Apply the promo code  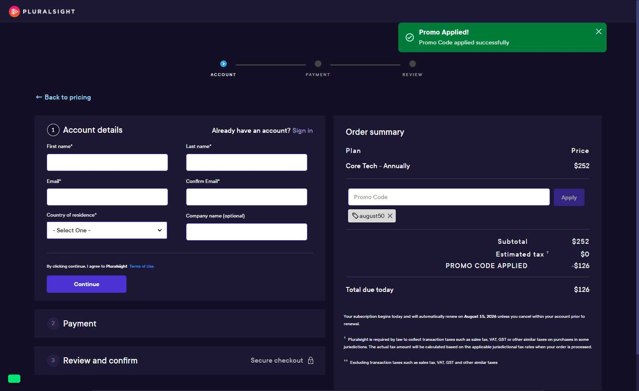(x=569, y=197)
